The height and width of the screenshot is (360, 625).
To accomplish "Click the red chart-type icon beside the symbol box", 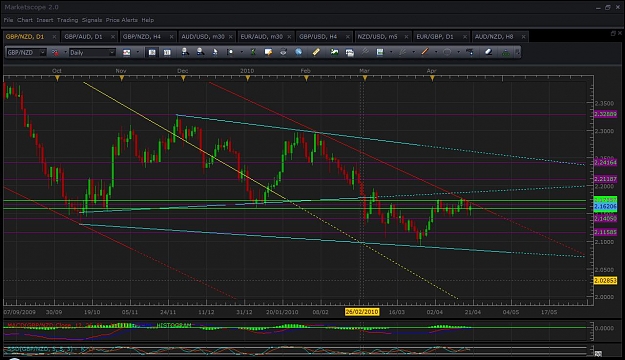I will (x=55, y=52).
